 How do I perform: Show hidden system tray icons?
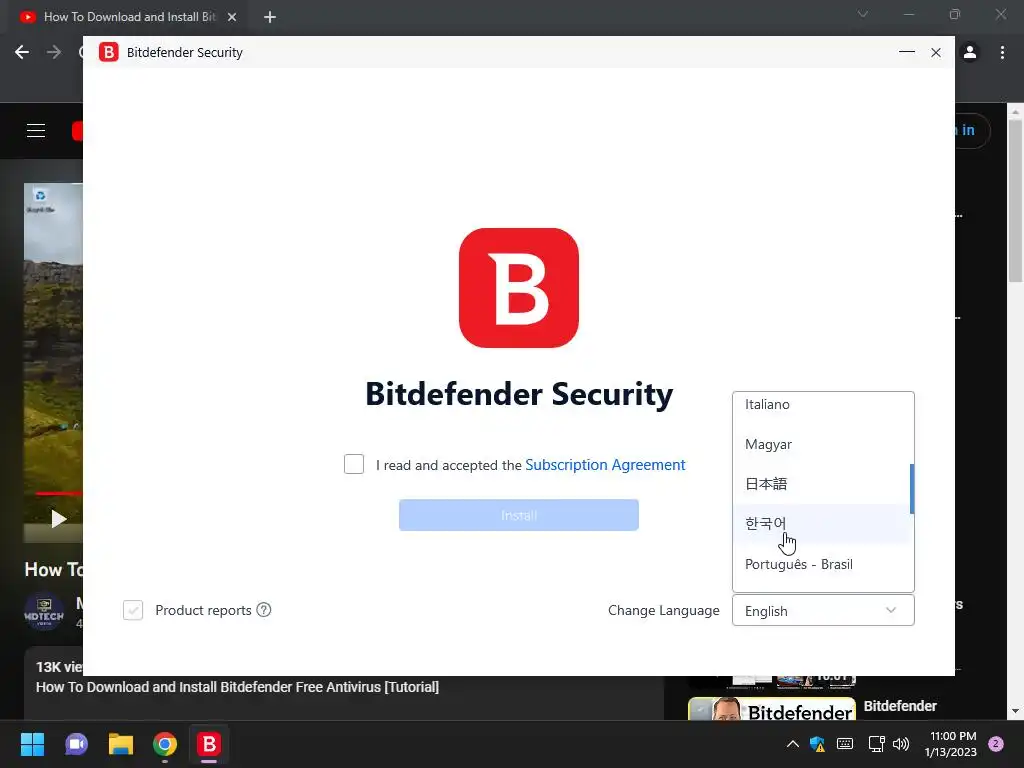[792, 744]
